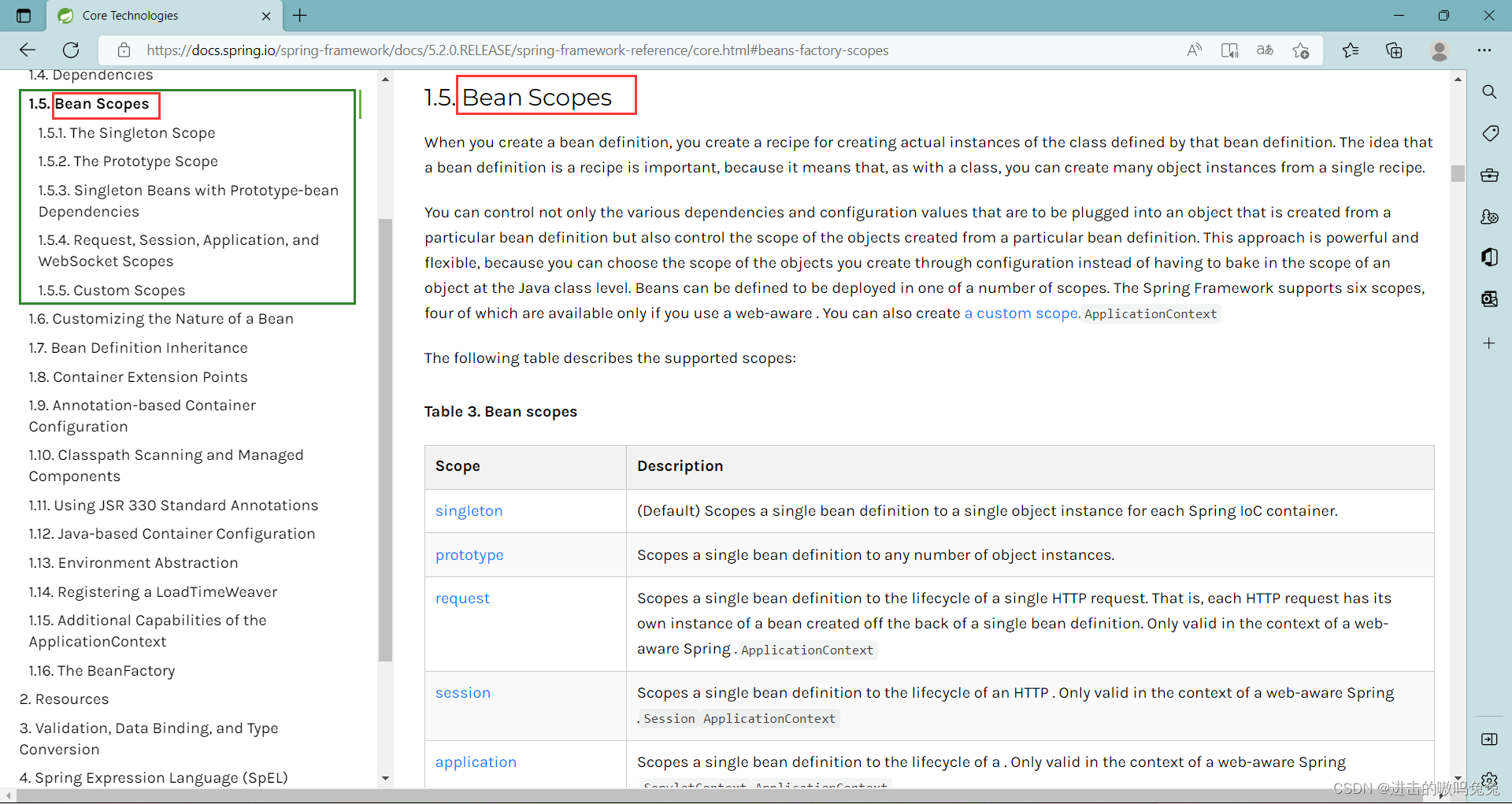1512x804 pixels.
Task: Open the Favorites list icon
Action: (1351, 50)
